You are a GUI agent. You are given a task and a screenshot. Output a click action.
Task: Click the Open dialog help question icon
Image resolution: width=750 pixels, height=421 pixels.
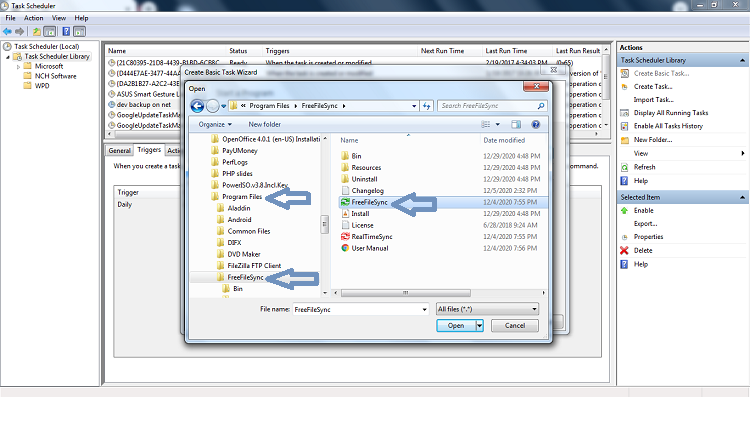coord(536,124)
